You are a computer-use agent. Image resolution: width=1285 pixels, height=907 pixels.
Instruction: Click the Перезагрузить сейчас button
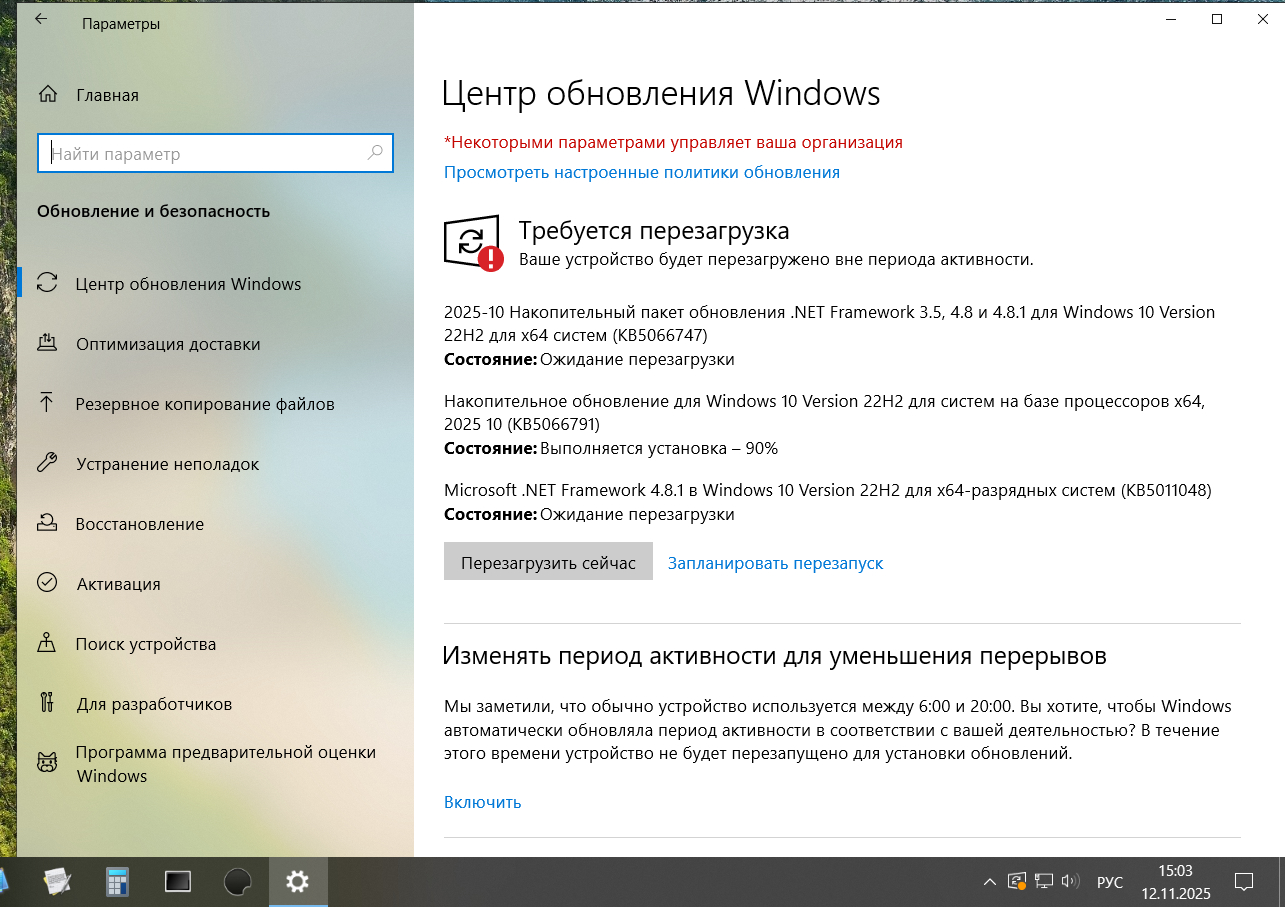pyautogui.click(x=548, y=562)
